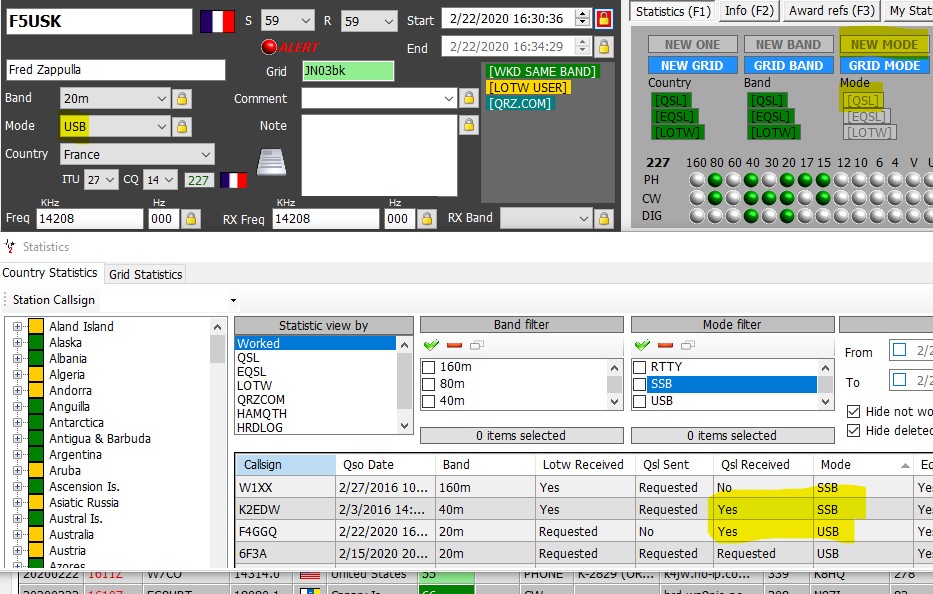Viewport: 933px width, 594px height.
Task: Check the 80m band filter box
Action: tap(428, 384)
